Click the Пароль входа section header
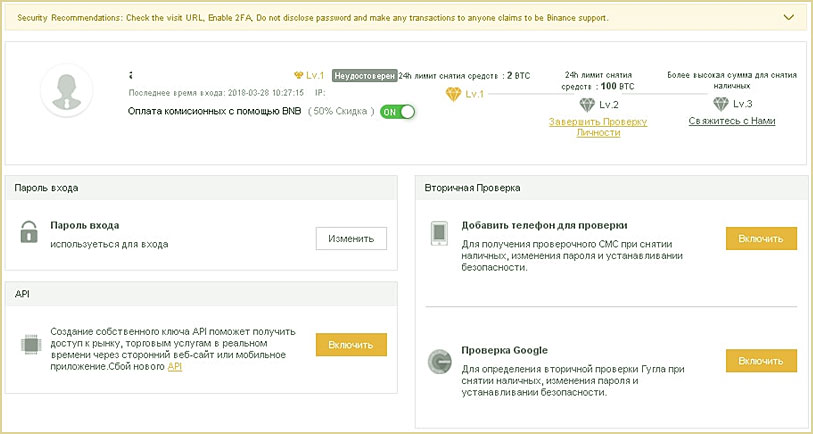Image resolution: width=813 pixels, height=434 pixels. pyautogui.click(x=201, y=188)
